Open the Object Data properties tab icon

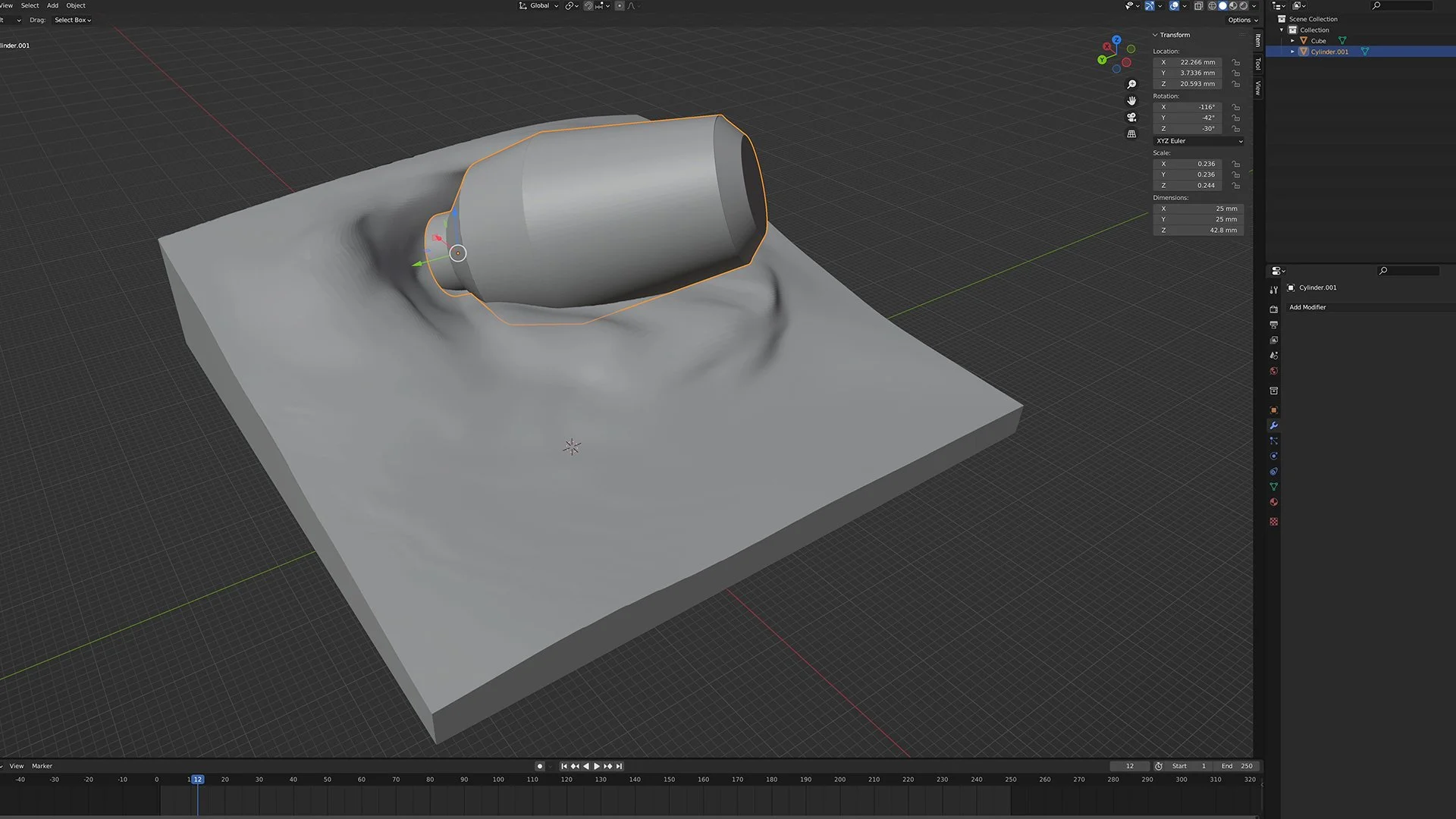click(x=1274, y=487)
